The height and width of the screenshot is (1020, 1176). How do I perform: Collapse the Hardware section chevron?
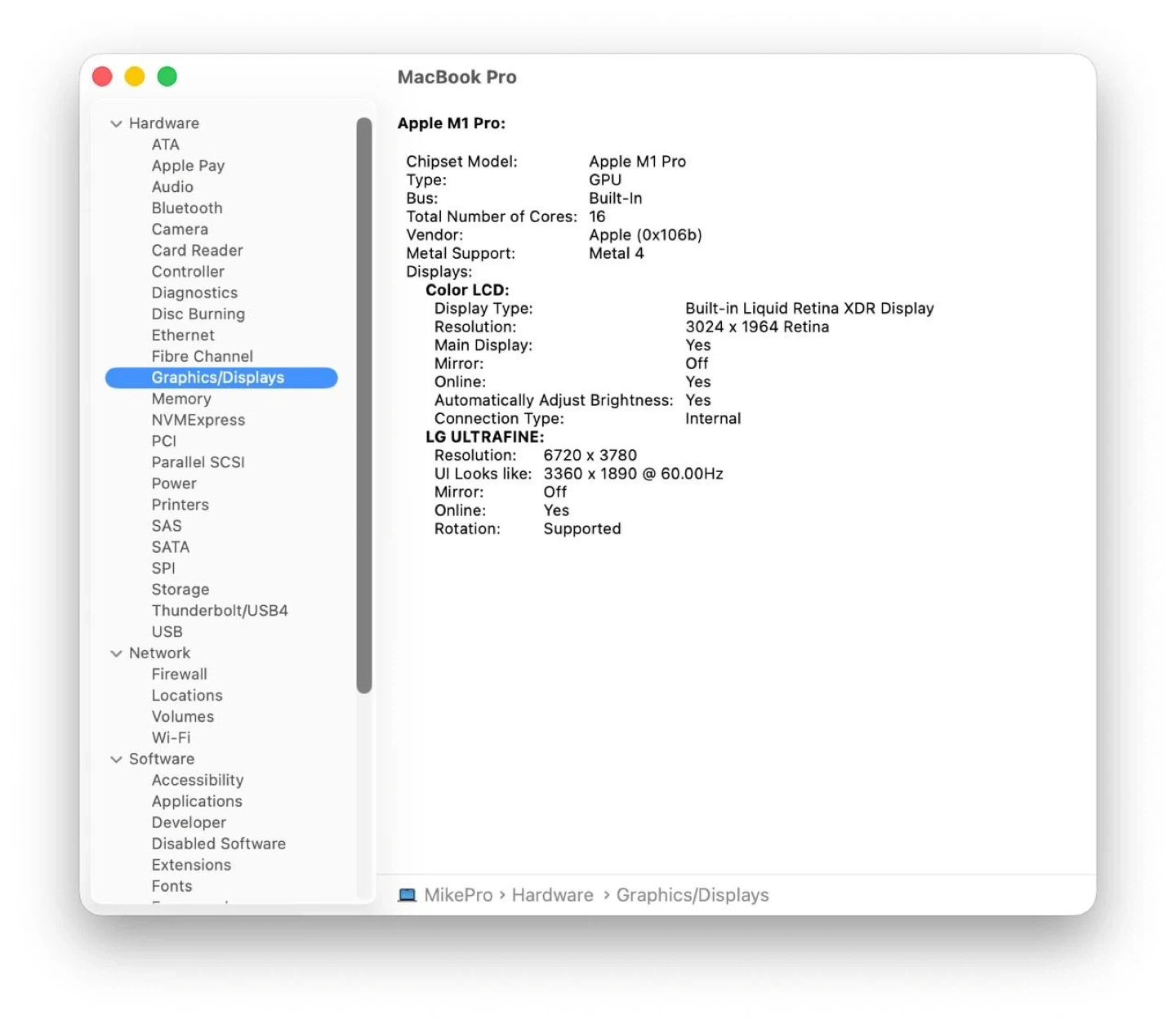(116, 123)
